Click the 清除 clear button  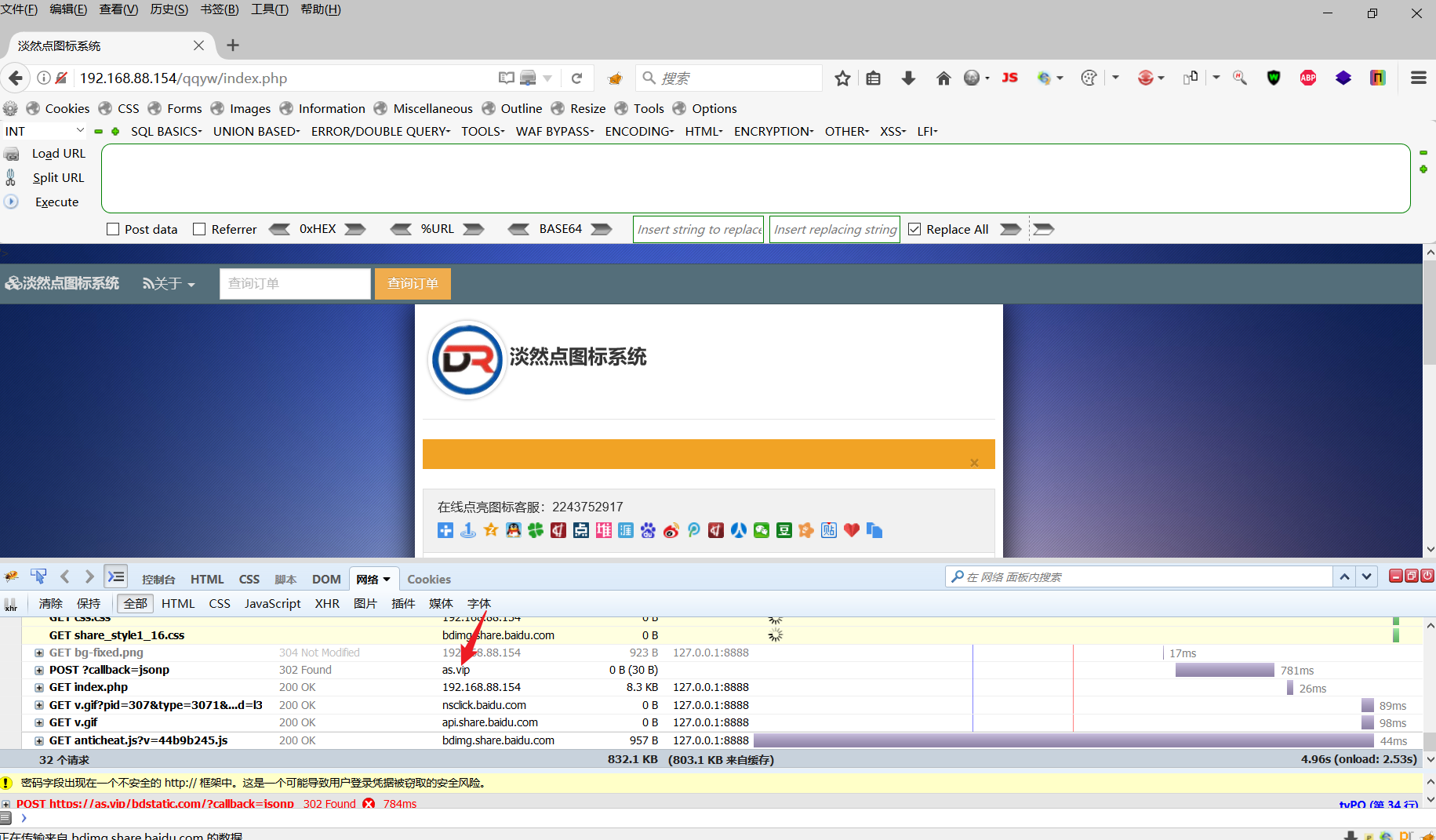pyautogui.click(x=51, y=603)
